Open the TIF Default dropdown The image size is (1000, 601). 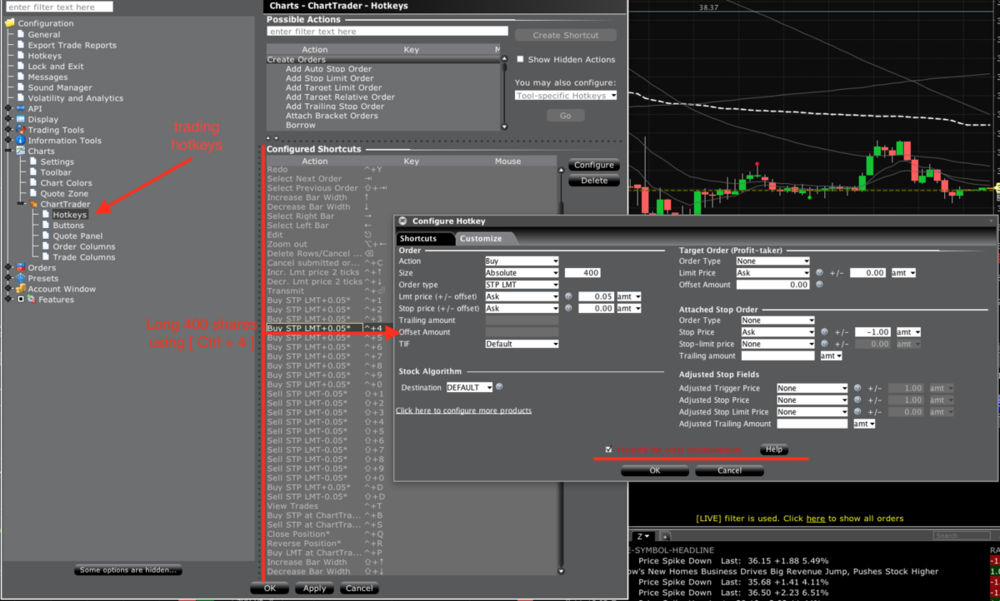(x=521, y=344)
